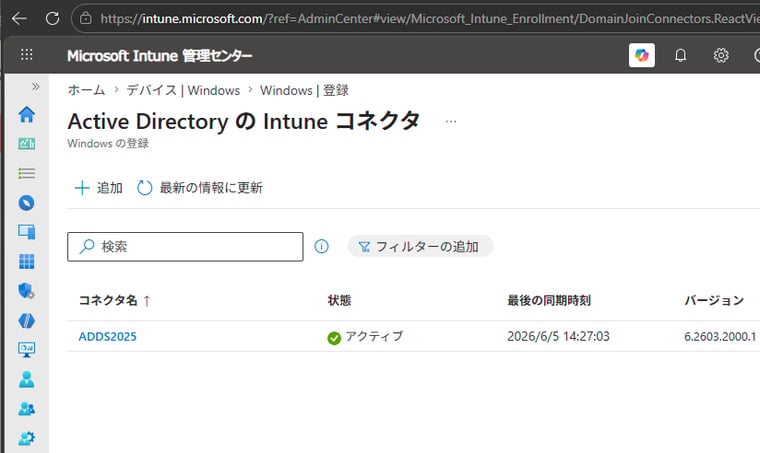Open Devices from the sidebar monitor icon
The width and height of the screenshot is (760, 453).
click(x=27, y=232)
